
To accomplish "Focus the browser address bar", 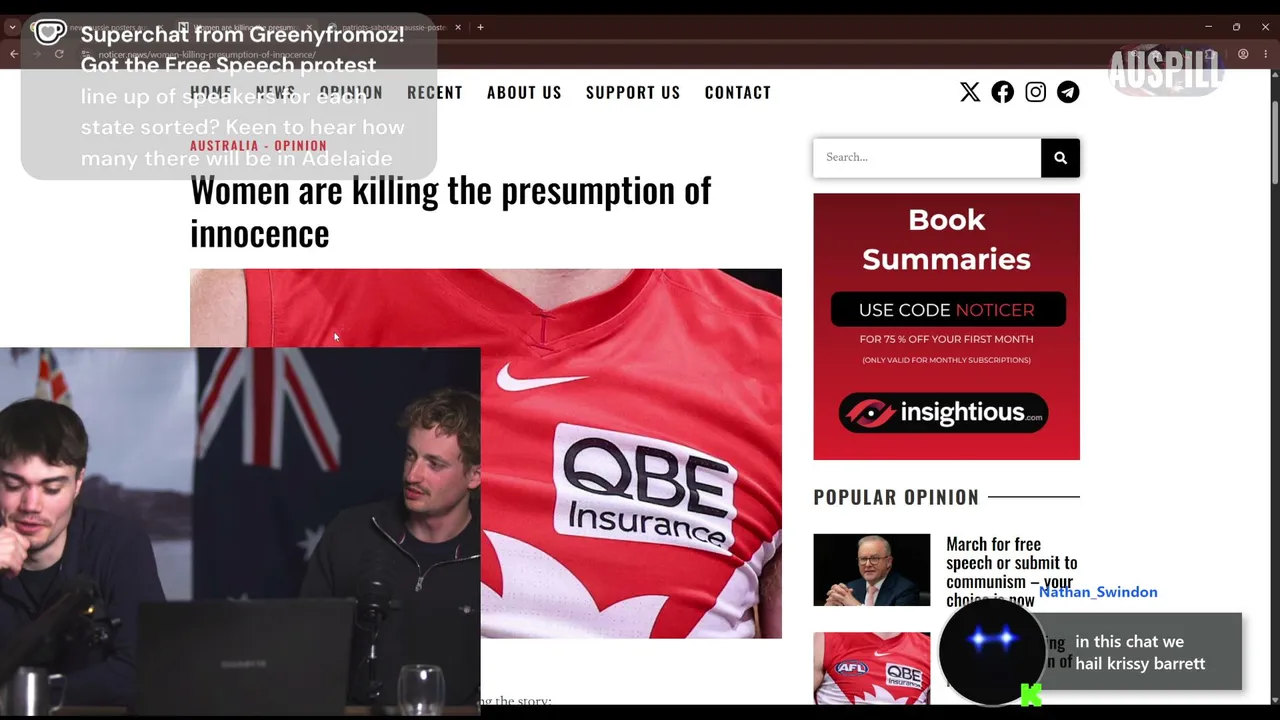I will (600, 54).
